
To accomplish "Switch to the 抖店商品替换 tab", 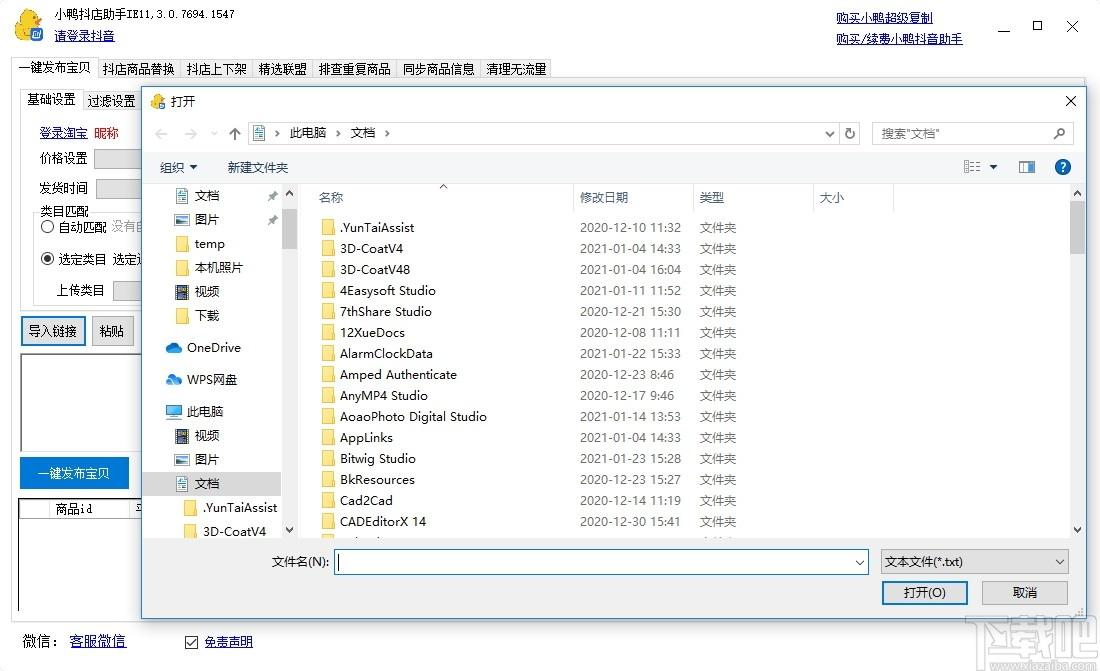I will click(x=138, y=69).
